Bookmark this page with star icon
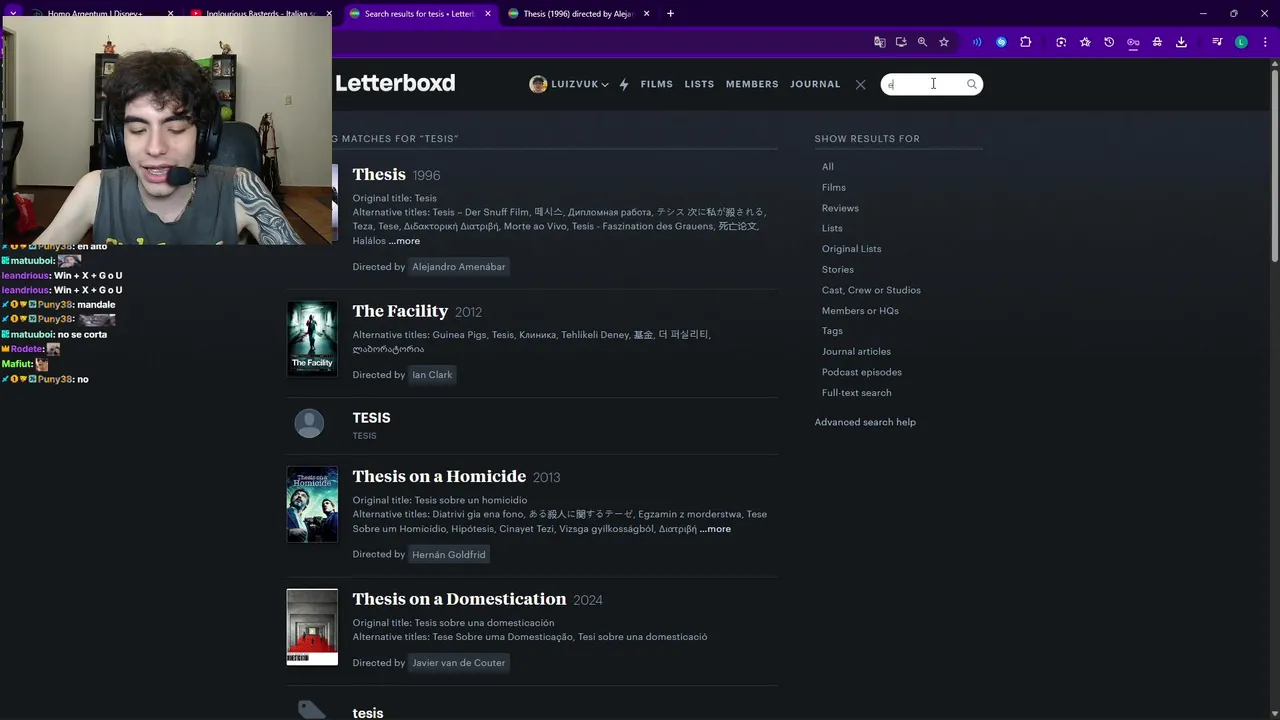This screenshot has width=1280, height=720. coord(944,42)
